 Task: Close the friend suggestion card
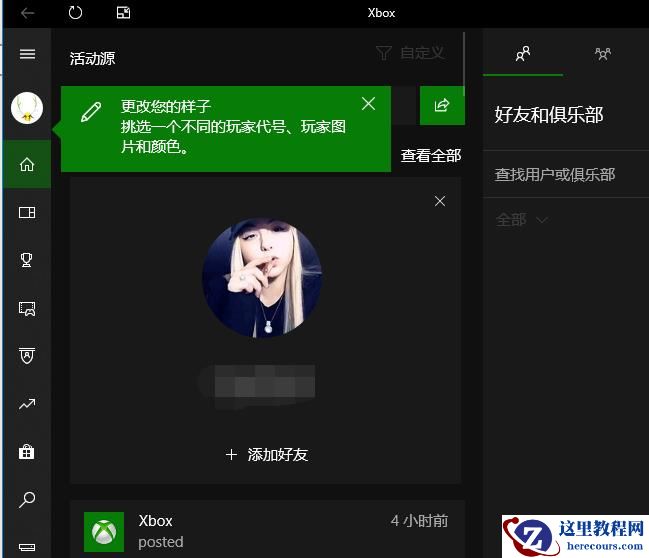point(440,201)
